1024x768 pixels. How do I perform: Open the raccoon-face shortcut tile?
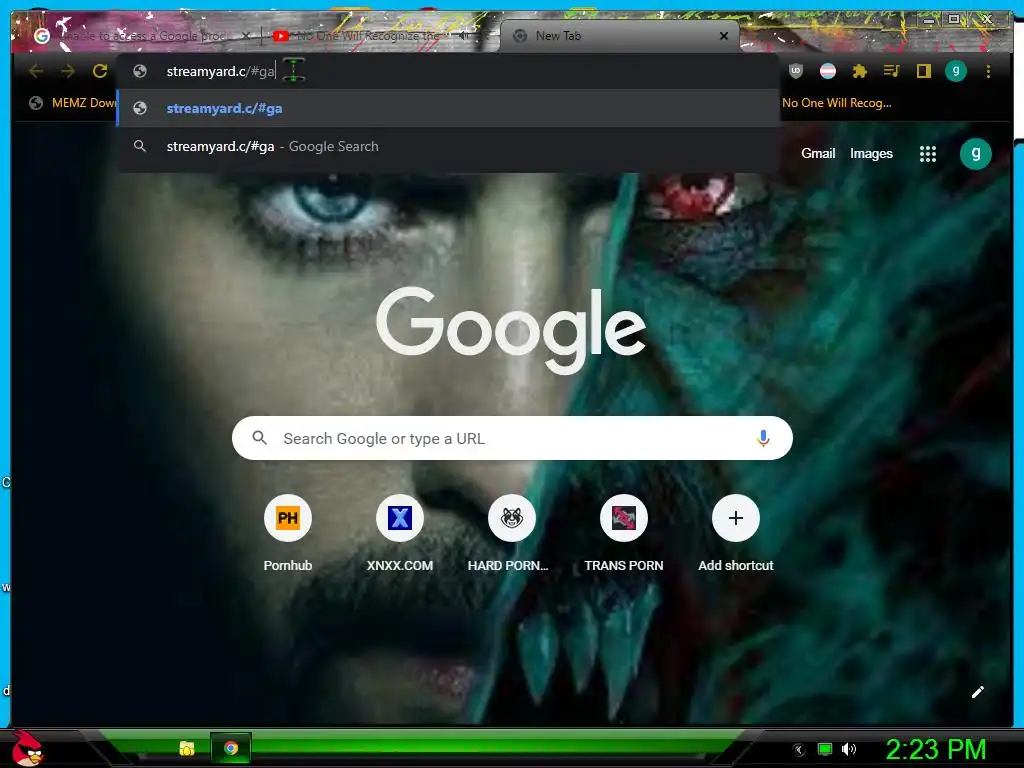pyautogui.click(x=511, y=519)
